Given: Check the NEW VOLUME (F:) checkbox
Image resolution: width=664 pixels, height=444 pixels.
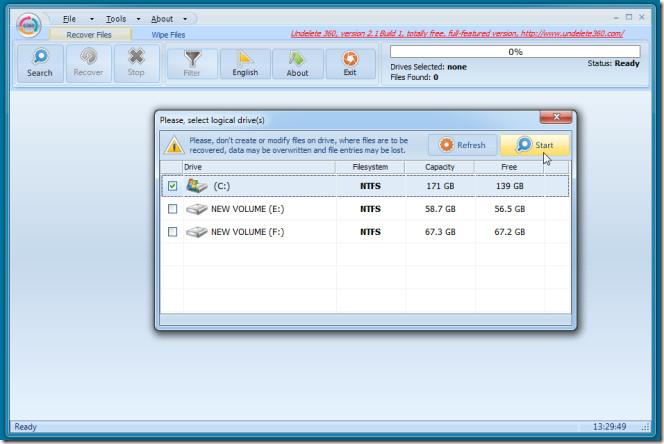Looking at the screenshot, I should coord(173,232).
